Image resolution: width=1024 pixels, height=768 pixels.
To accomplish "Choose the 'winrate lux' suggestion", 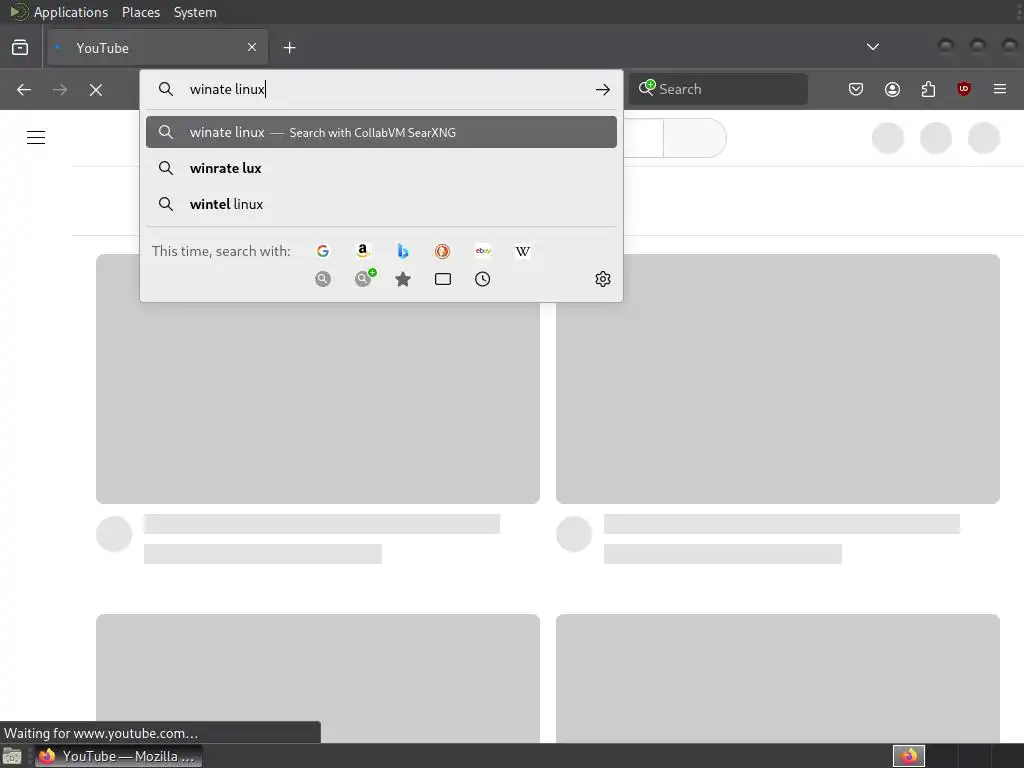I will (381, 168).
